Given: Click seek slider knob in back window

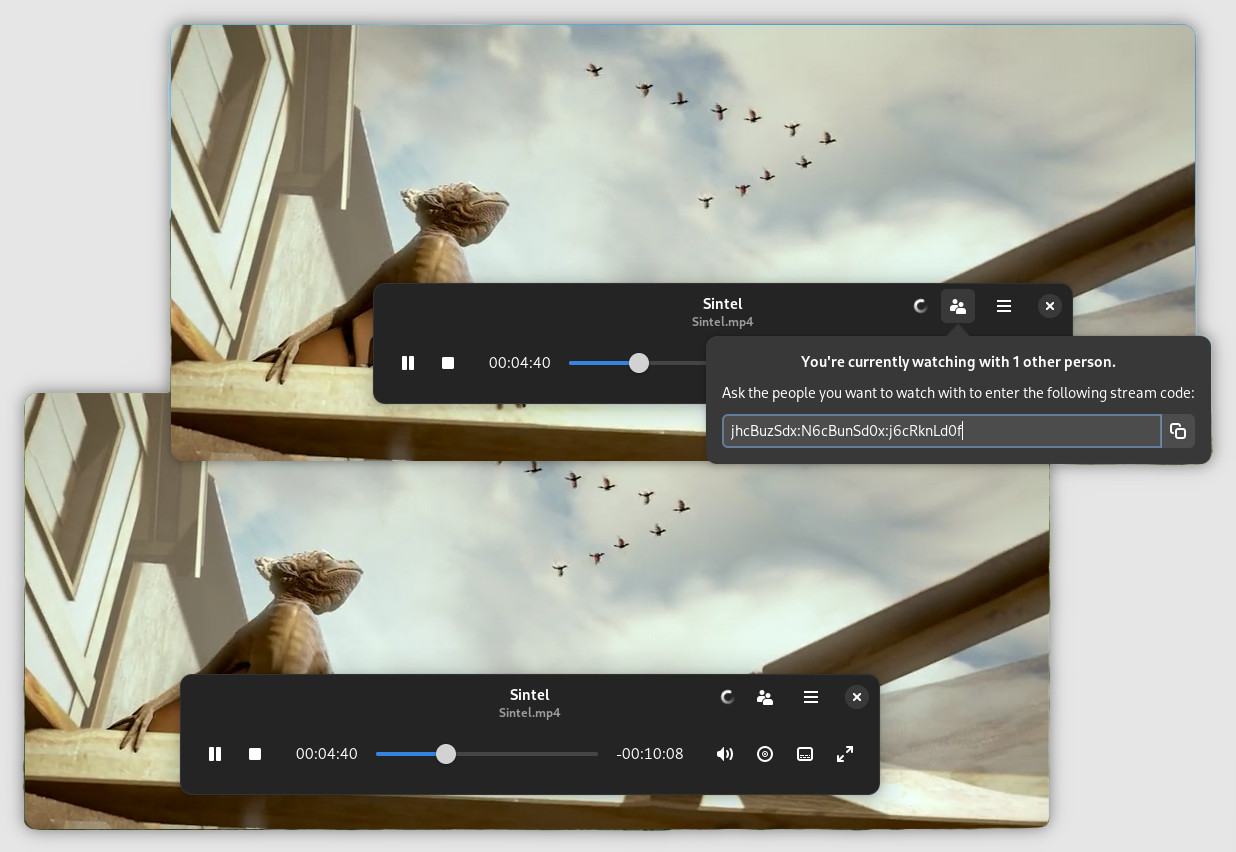Looking at the screenshot, I should (639, 363).
